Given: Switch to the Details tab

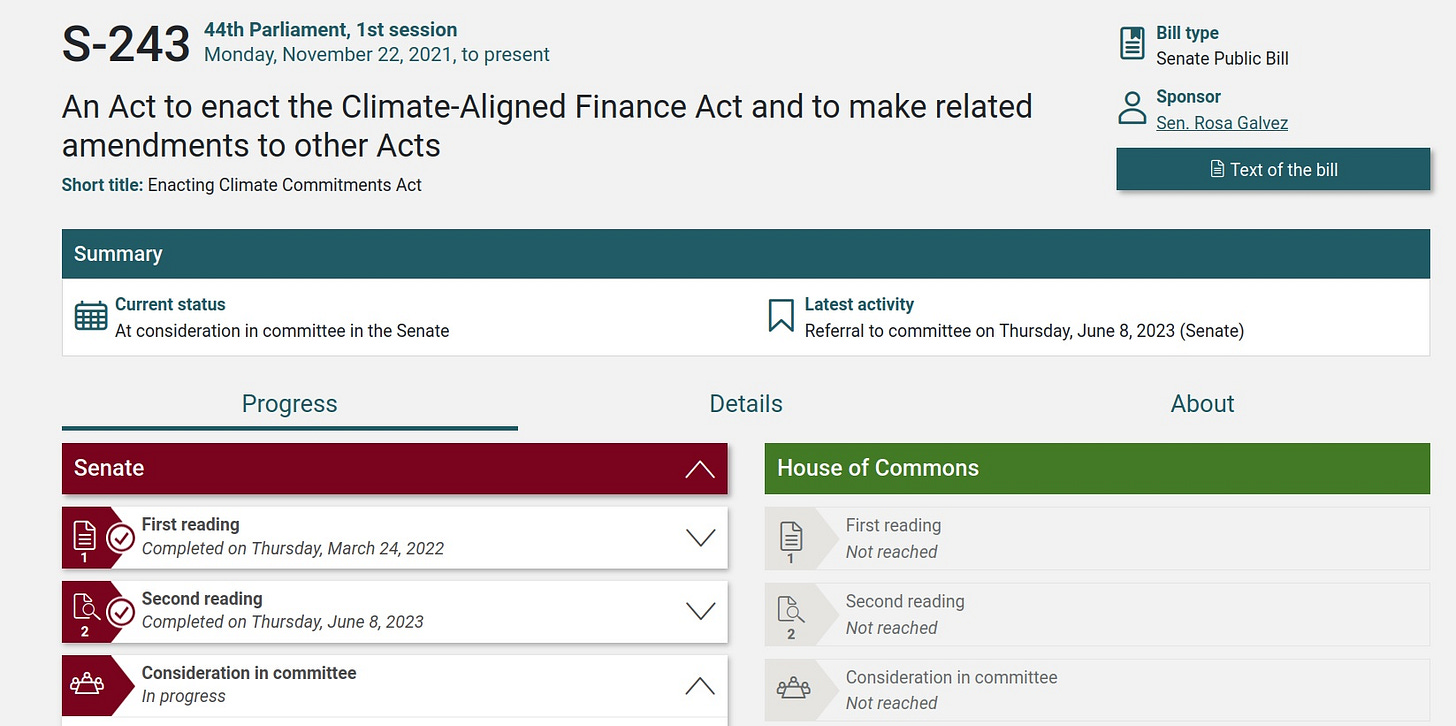Looking at the screenshot, I should (x=746, y=404).
